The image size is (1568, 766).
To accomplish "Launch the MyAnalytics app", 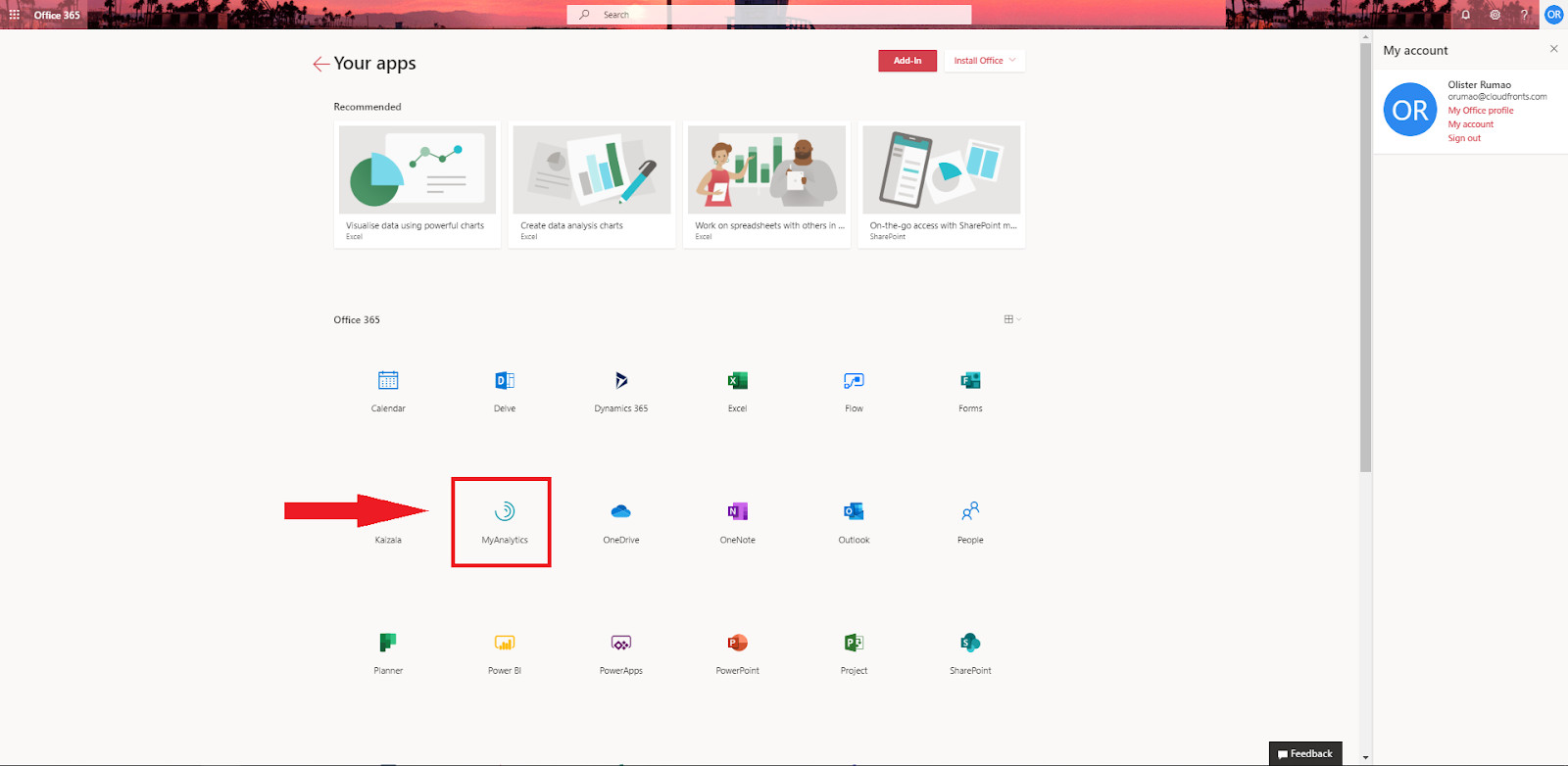I will pos(505,522).
